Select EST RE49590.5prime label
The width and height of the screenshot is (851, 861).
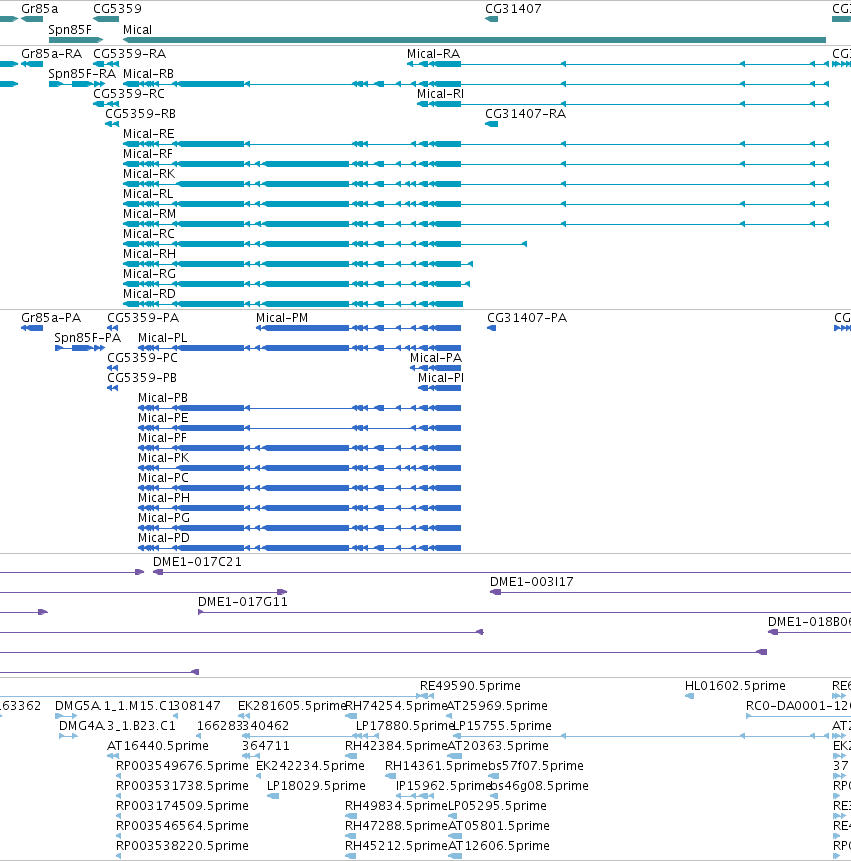point(470,686)
